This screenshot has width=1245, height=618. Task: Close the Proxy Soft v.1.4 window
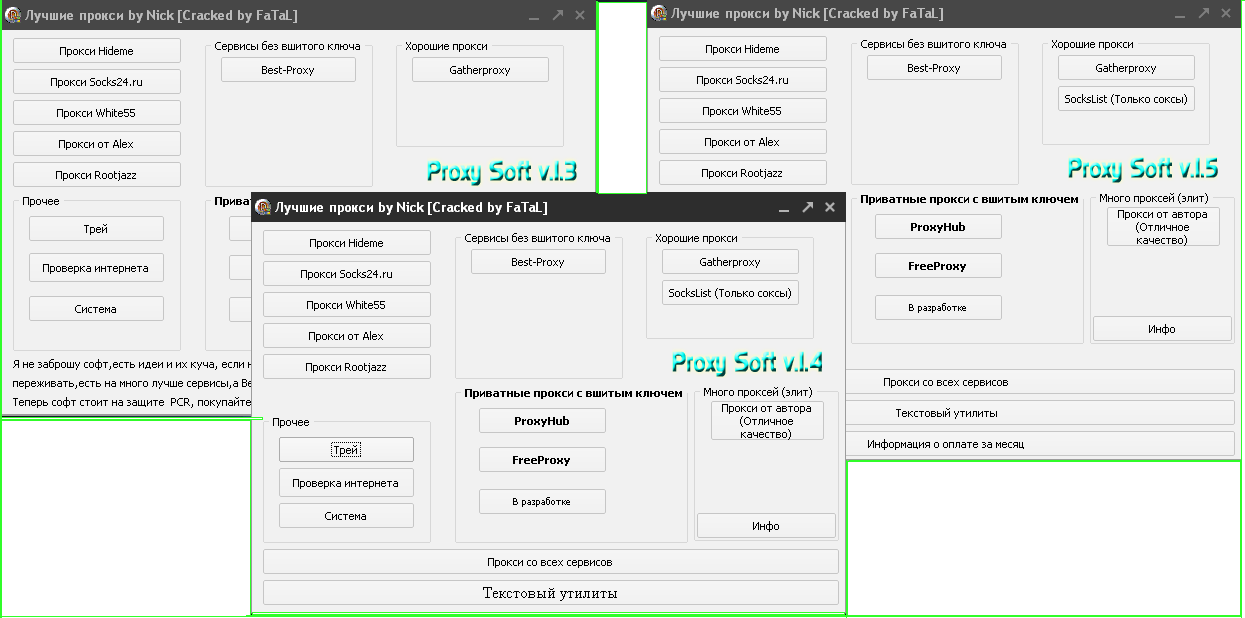830,208
